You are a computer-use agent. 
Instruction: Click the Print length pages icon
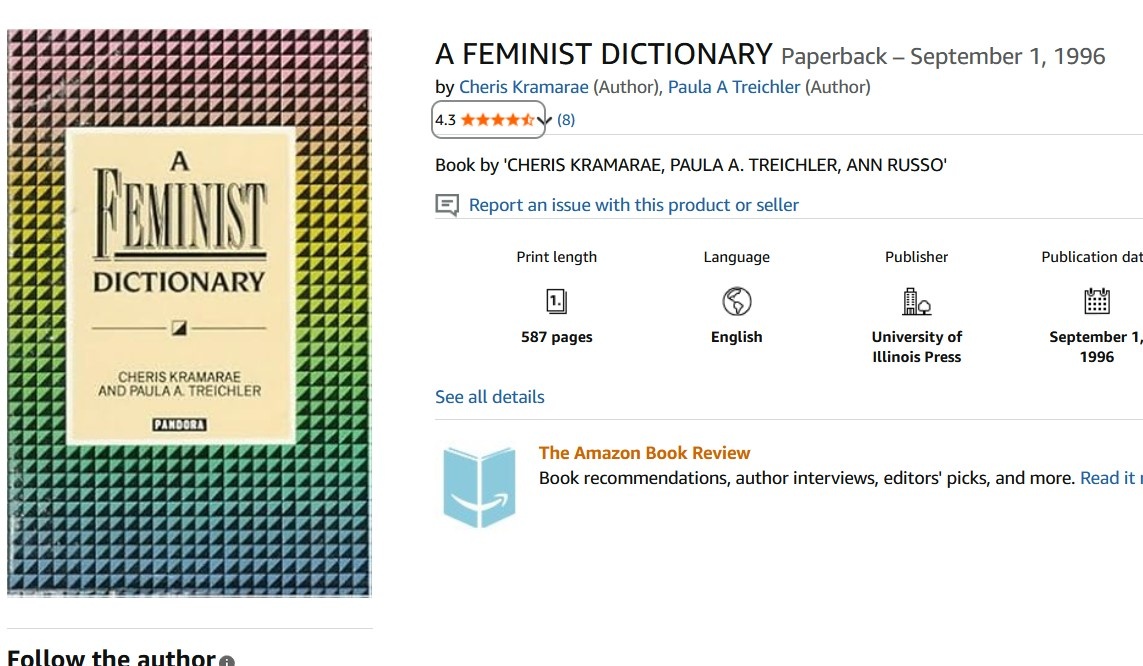pyautogui.click(x=557, y=300)
